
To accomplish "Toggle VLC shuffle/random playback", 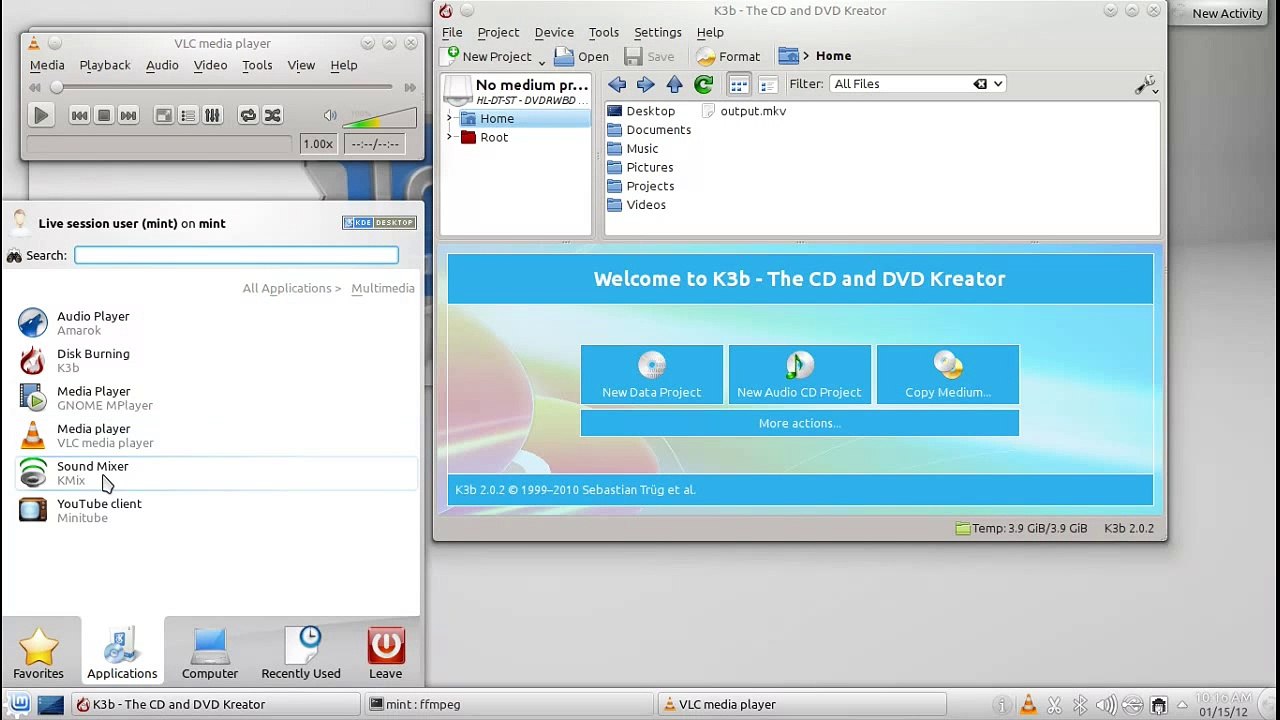I will click(x=272, y=116).
